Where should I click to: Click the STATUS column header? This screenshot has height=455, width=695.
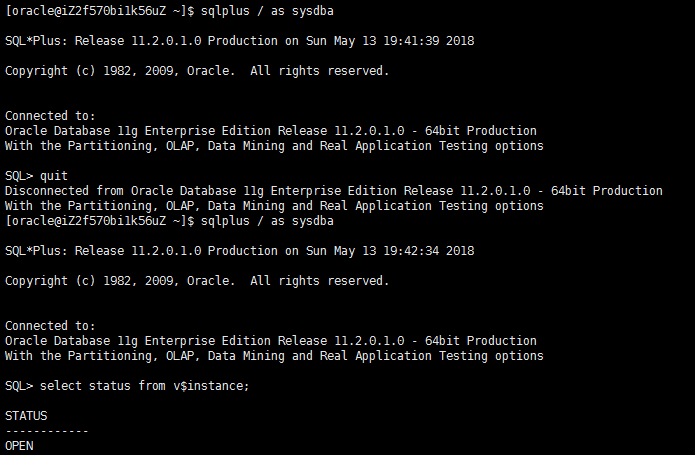pos(26,416)
